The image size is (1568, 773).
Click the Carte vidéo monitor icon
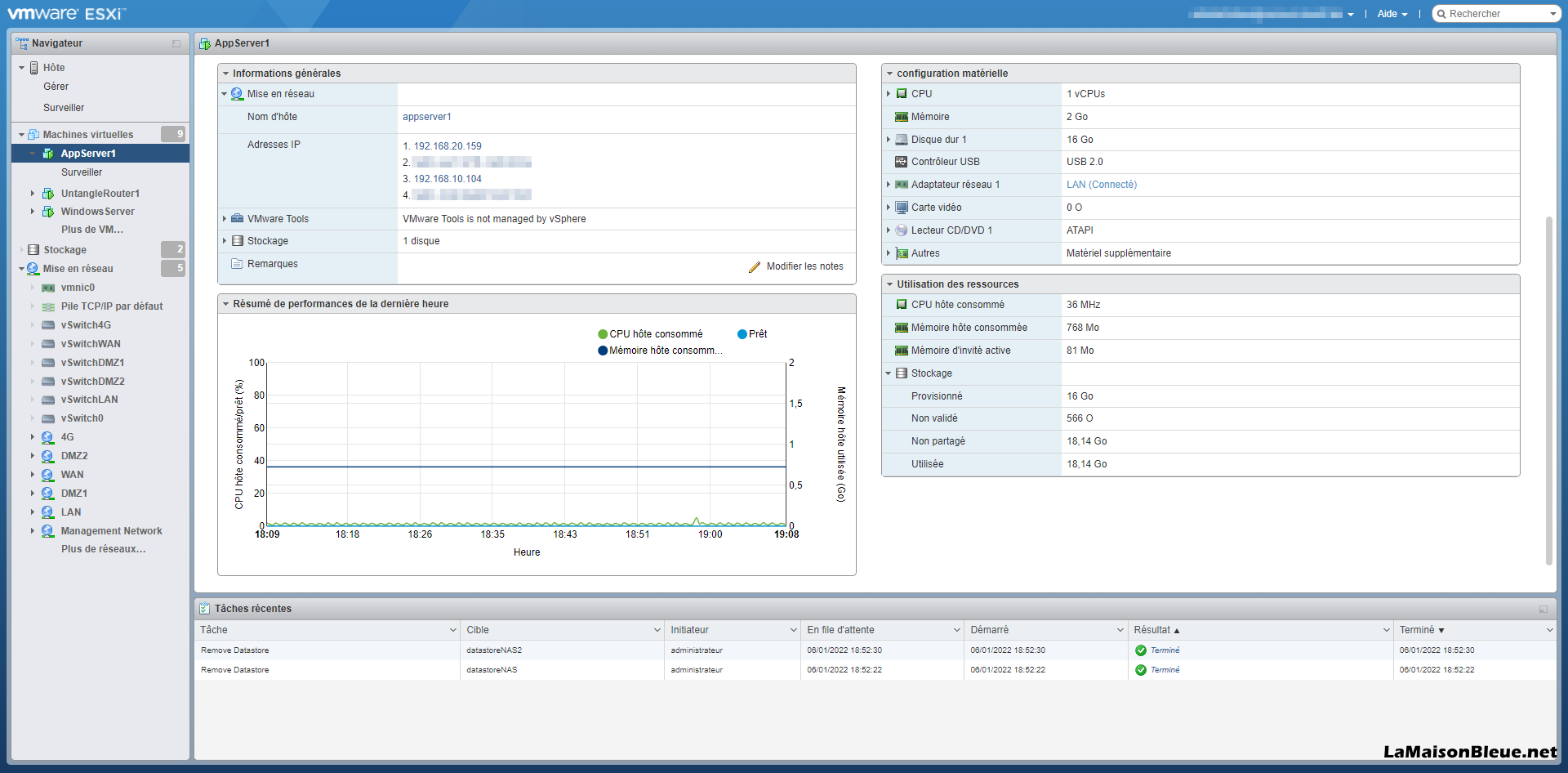pyautogui.click(x=902, y=208)
